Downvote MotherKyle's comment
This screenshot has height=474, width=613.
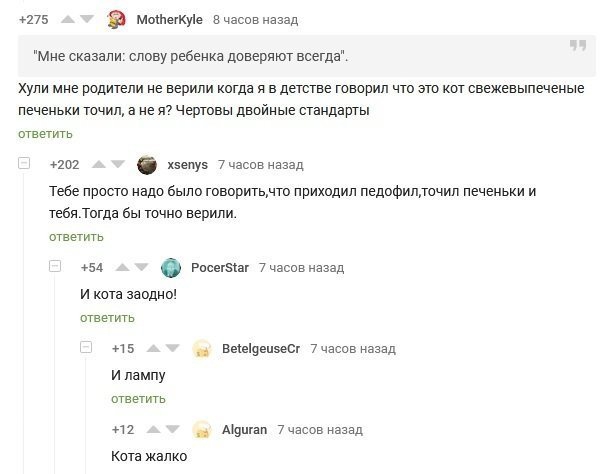(87, 19)
